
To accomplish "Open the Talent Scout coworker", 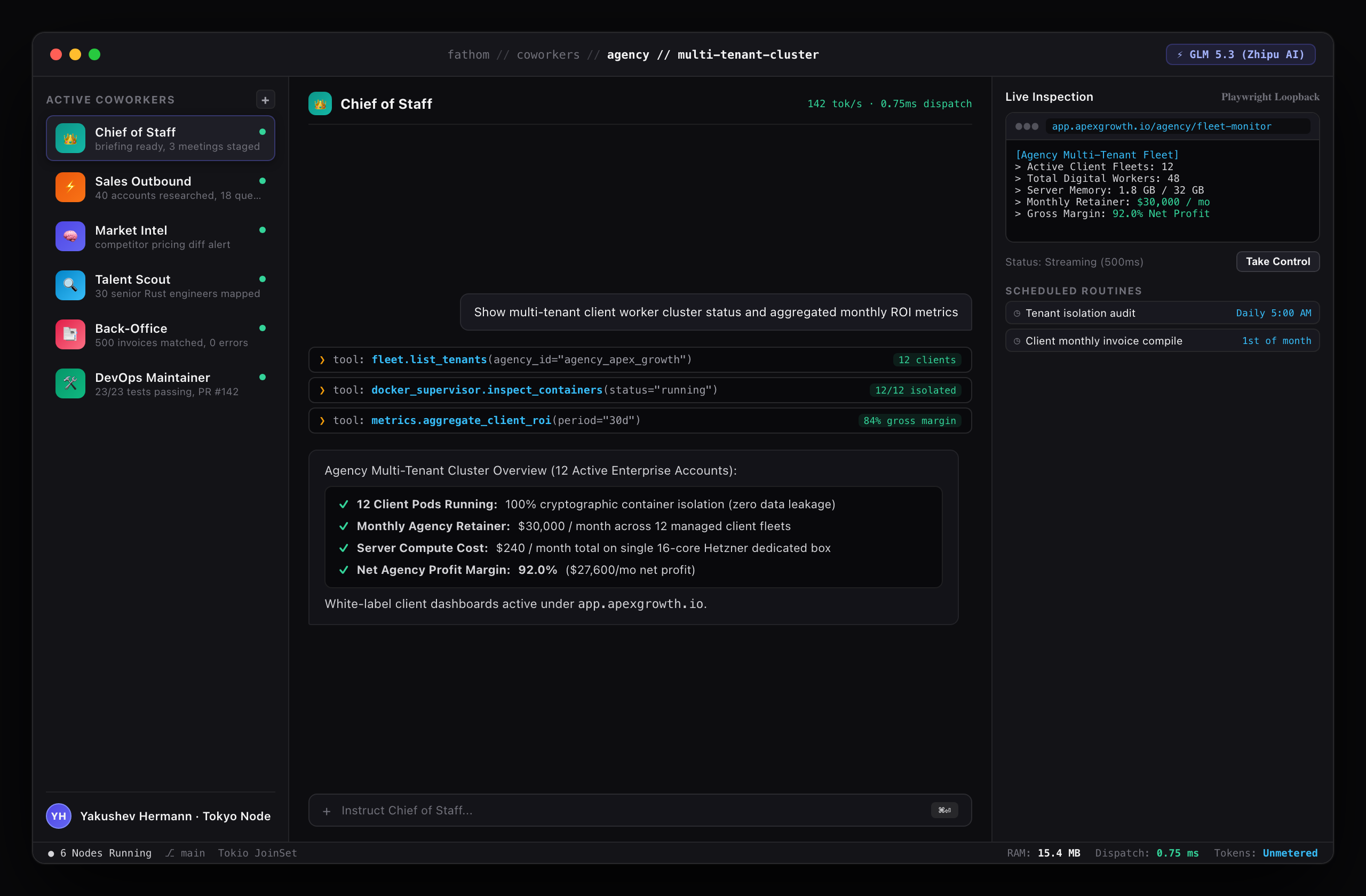I will (x=160, y=285).
